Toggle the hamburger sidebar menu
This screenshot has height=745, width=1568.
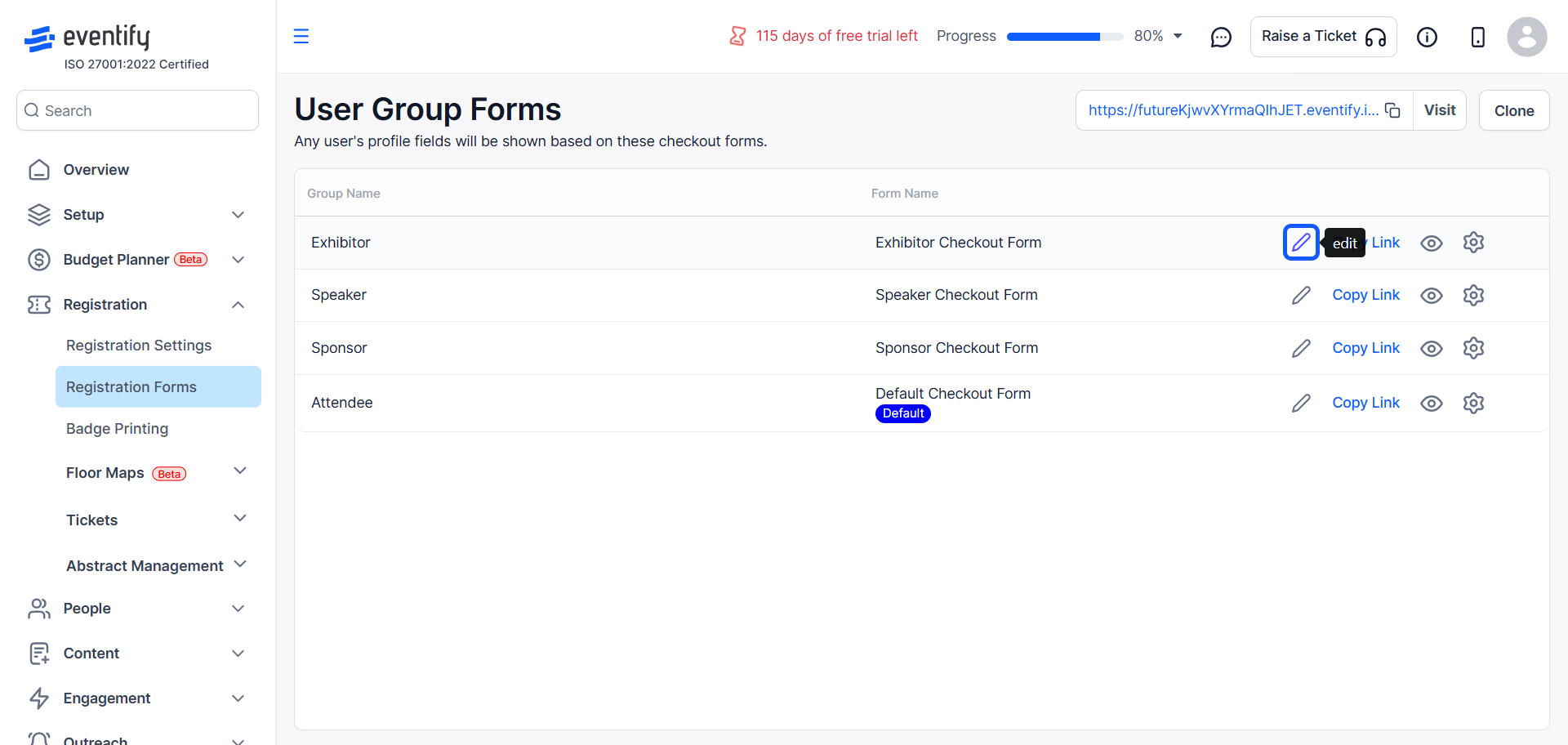301,36
